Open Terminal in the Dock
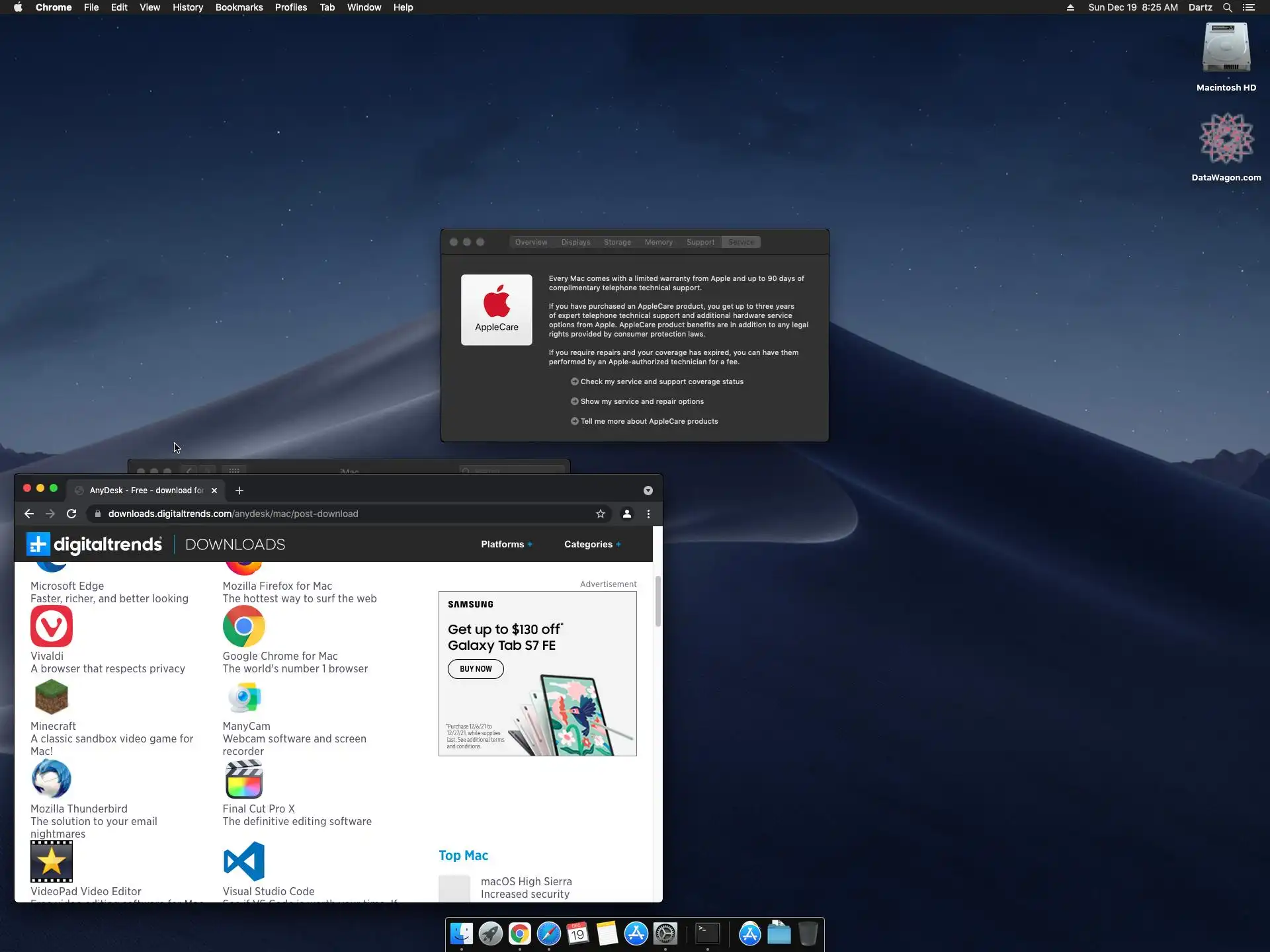This screenshot has height=952, width=1270. [708, 933]
